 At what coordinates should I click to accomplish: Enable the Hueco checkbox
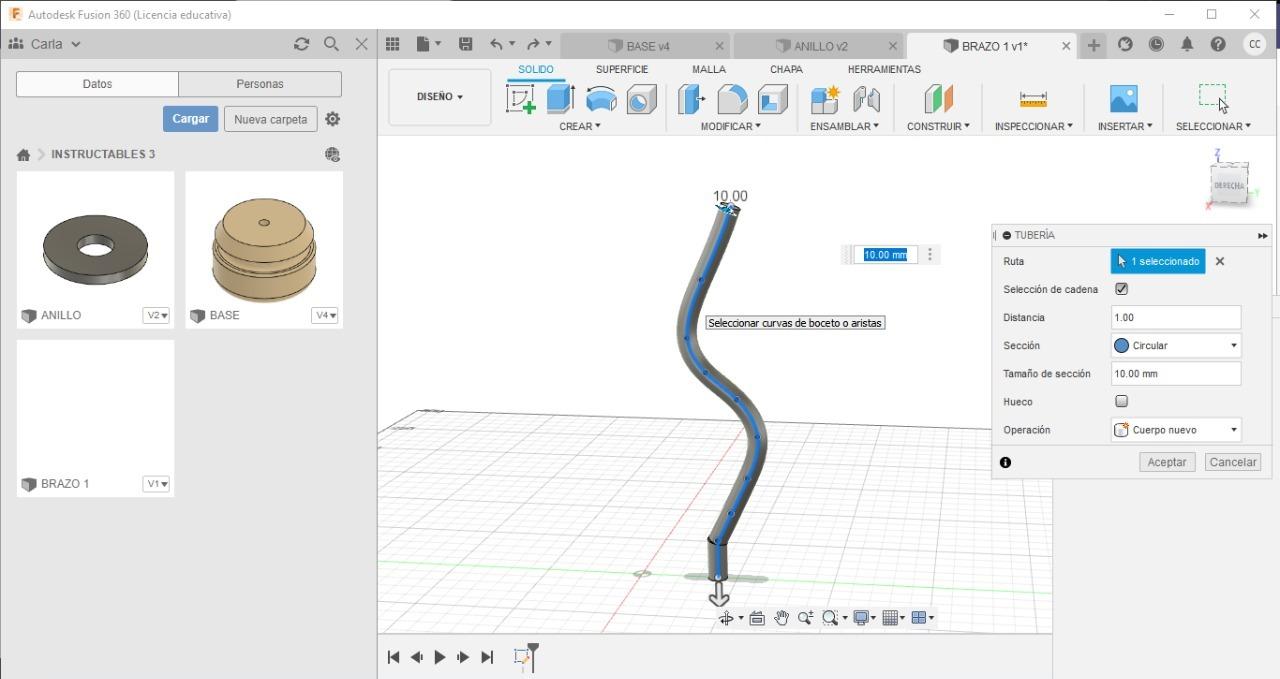tap(1121, 401)
